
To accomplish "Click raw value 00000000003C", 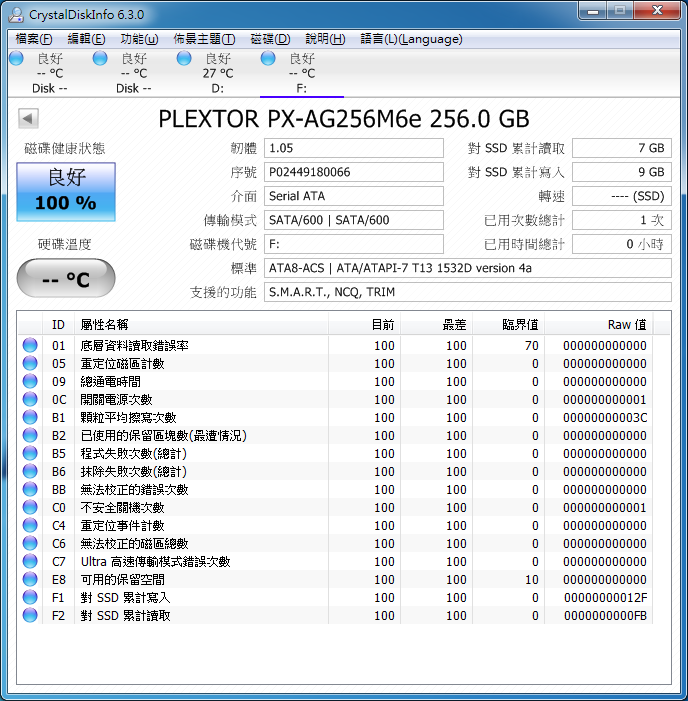I will (x=605, y=418).
